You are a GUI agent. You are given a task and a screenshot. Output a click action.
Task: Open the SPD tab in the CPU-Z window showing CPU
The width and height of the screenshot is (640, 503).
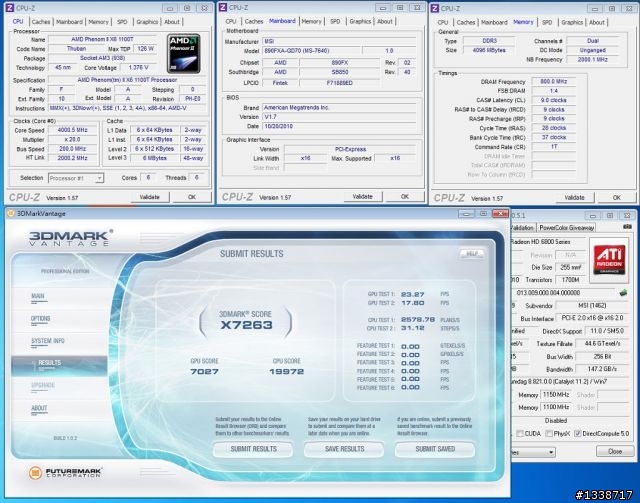point(122,22)
